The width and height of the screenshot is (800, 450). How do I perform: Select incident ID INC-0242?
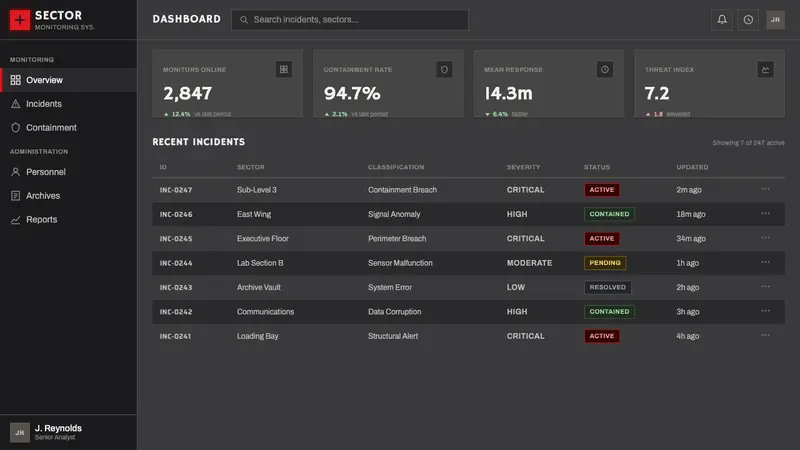tap(176, 312)
